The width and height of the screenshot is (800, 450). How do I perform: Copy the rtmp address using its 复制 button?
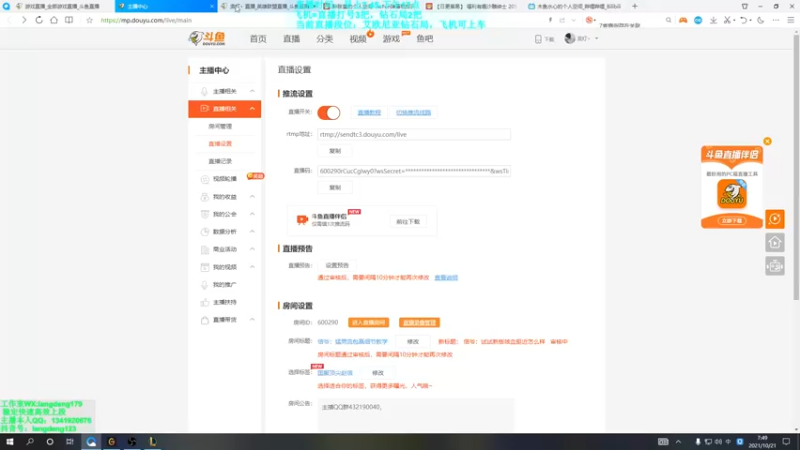coord(335,151)
